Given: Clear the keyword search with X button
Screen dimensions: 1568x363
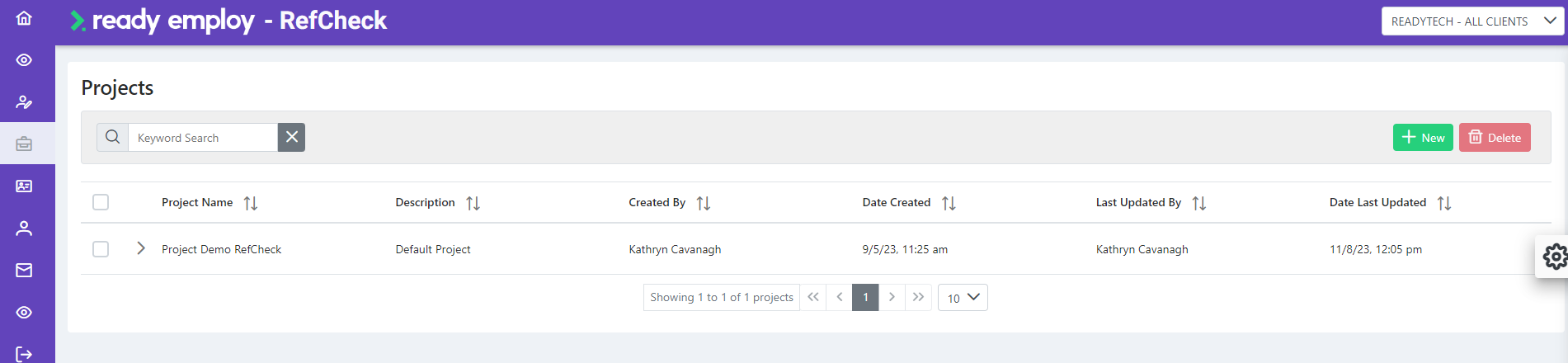Looking at the screenshot, I should click(291, 137).
